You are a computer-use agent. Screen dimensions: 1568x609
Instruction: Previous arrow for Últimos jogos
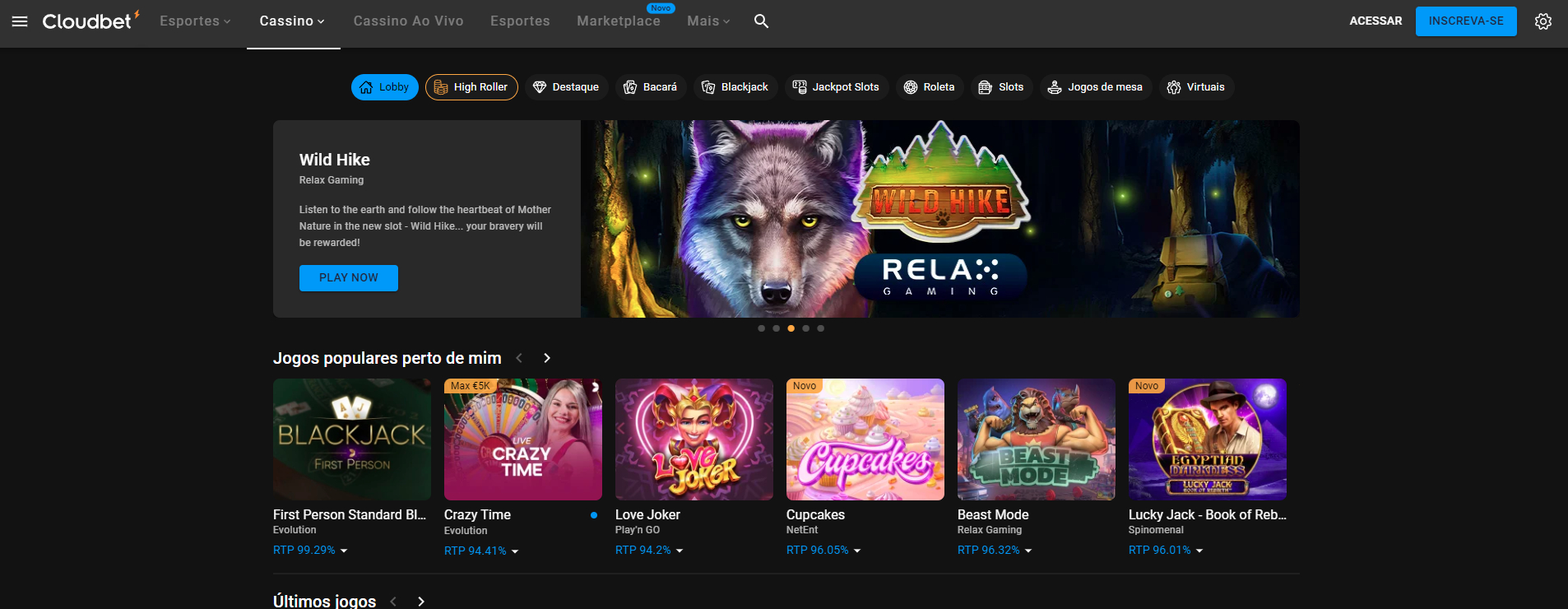(394, 602)
